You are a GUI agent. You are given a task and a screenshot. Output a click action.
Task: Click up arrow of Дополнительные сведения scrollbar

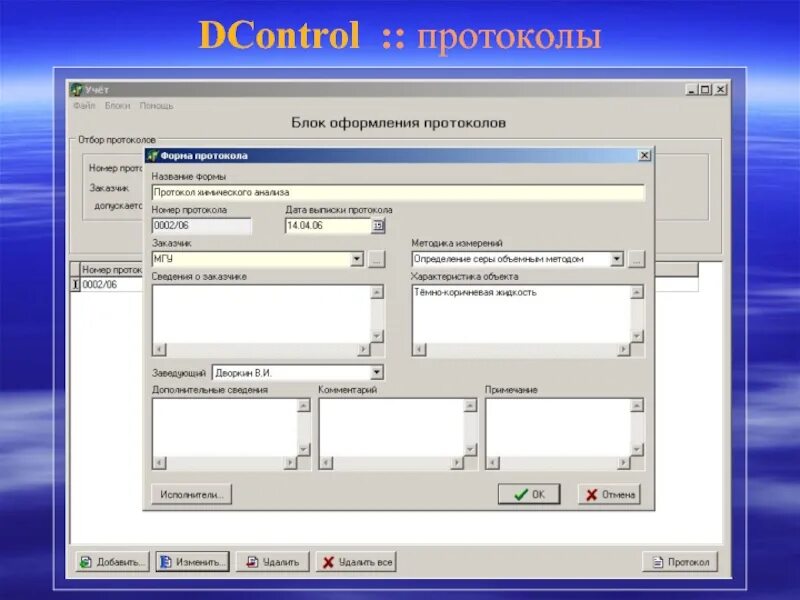click(x=304, y=406)
